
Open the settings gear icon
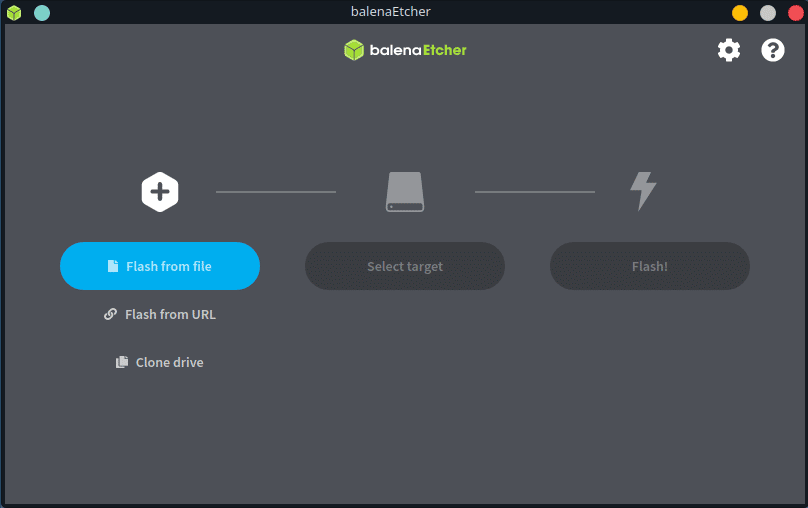(x=729, y=50)
